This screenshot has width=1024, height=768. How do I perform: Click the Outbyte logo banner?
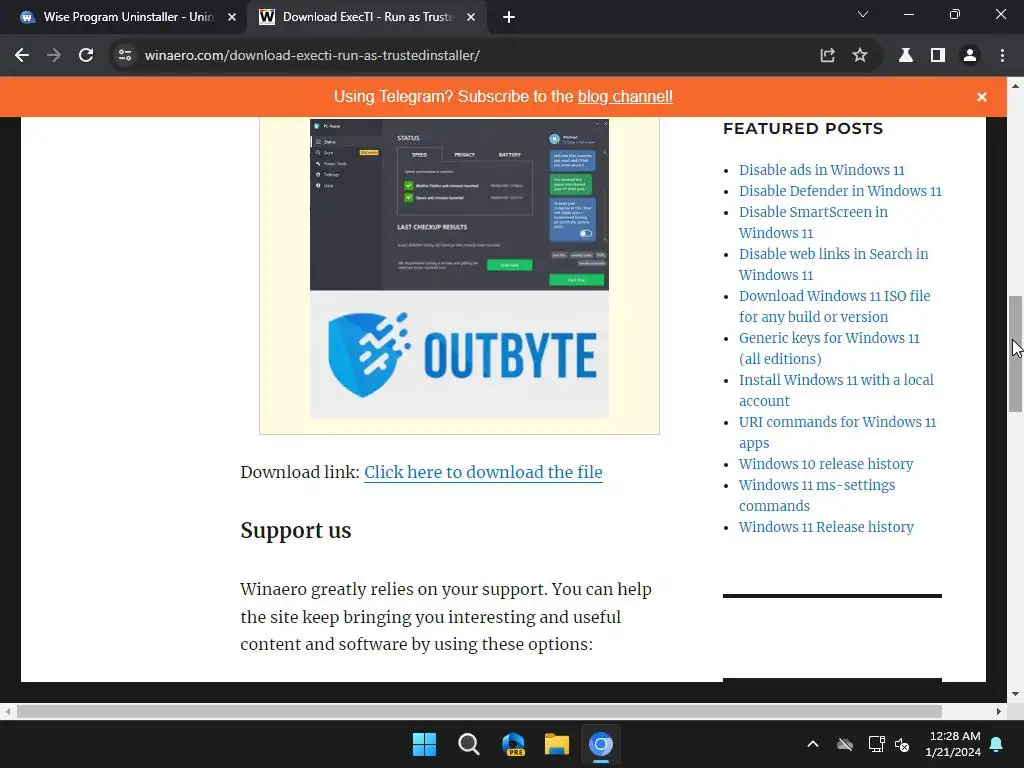point(459,354)
